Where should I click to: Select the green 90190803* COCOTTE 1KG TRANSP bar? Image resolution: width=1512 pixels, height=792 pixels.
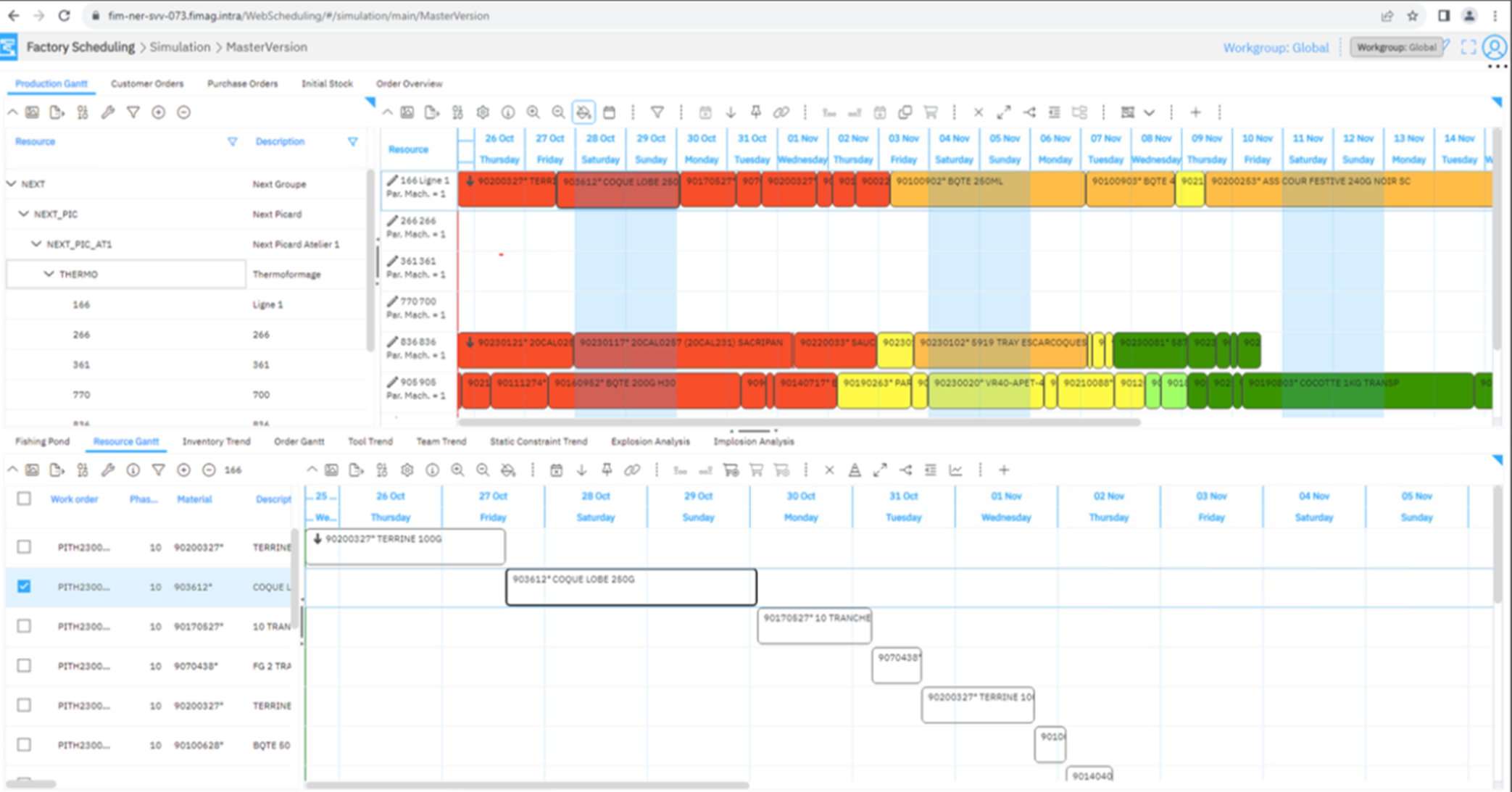pos(1357,391)
